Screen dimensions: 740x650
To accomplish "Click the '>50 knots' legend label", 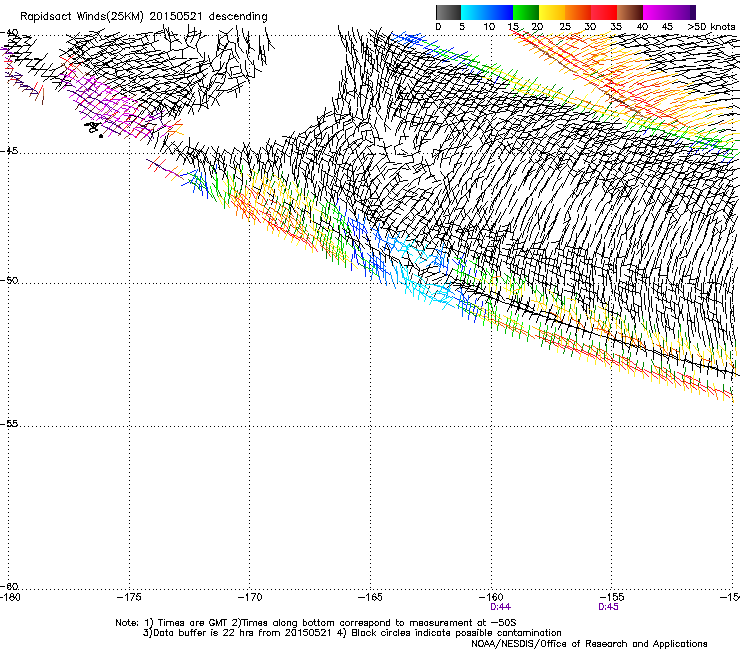I will coord(711,26).
